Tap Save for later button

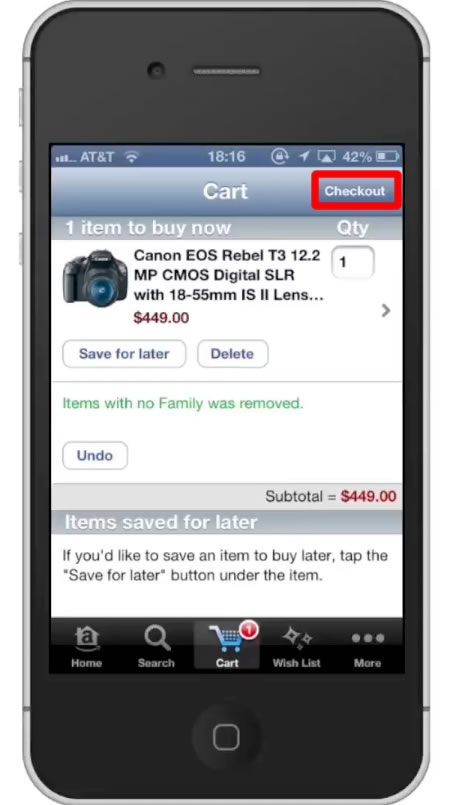[x=124, y=354]
